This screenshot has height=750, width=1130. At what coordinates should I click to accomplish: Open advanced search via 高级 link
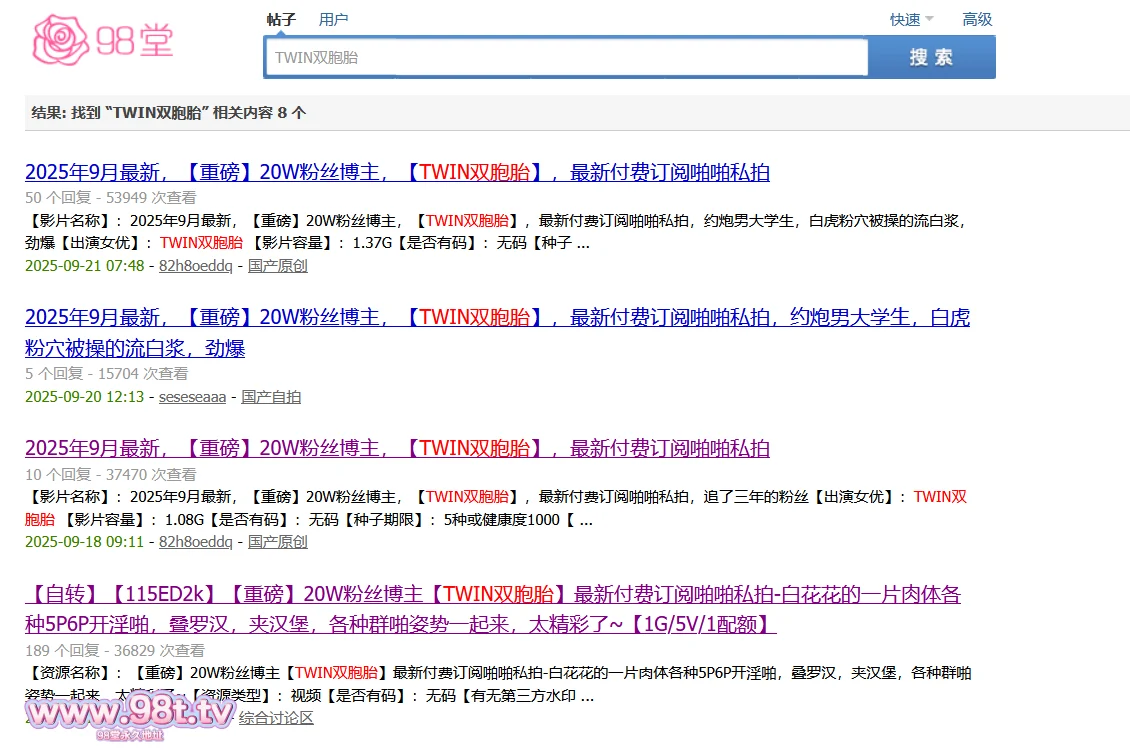[x=977, y=18]
